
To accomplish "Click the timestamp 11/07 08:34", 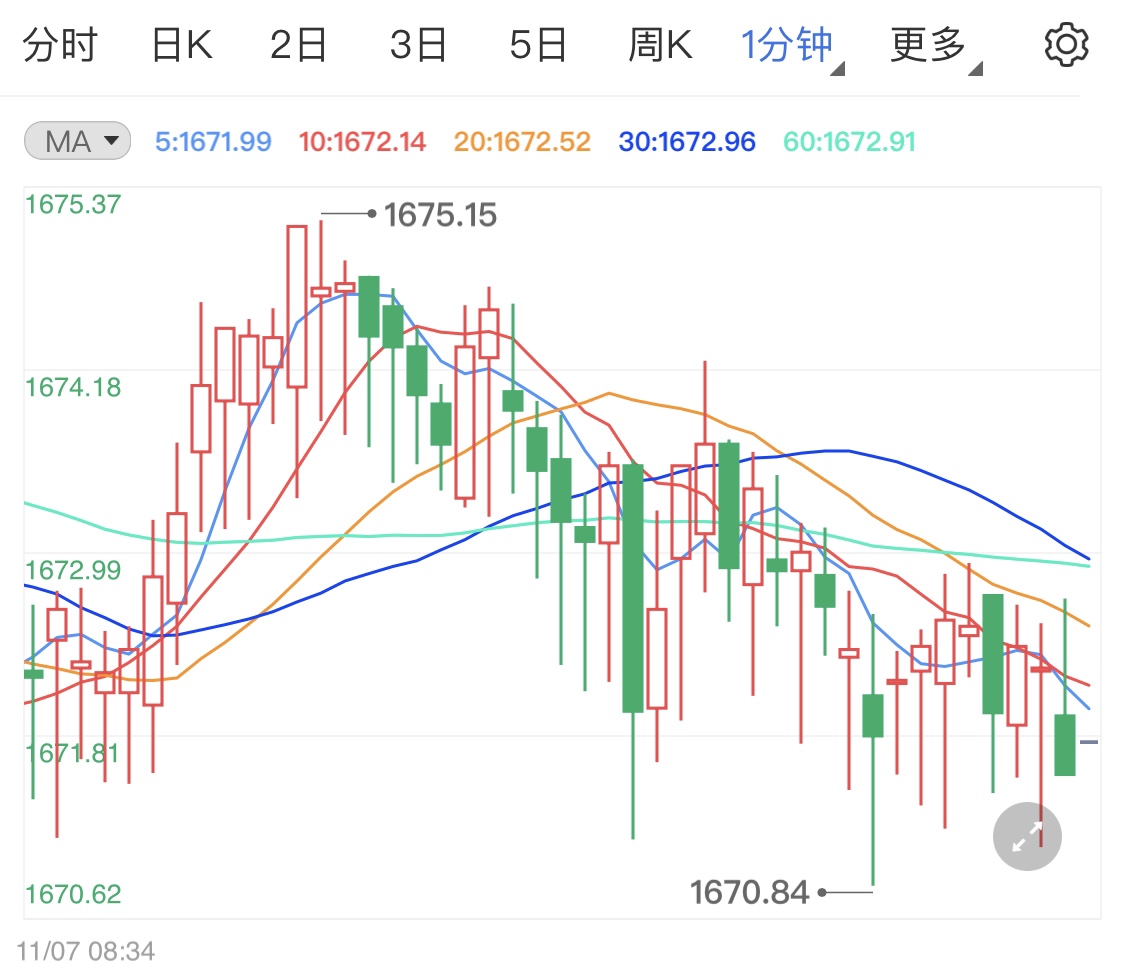I will pyautogui.click(x=85, y=951).
